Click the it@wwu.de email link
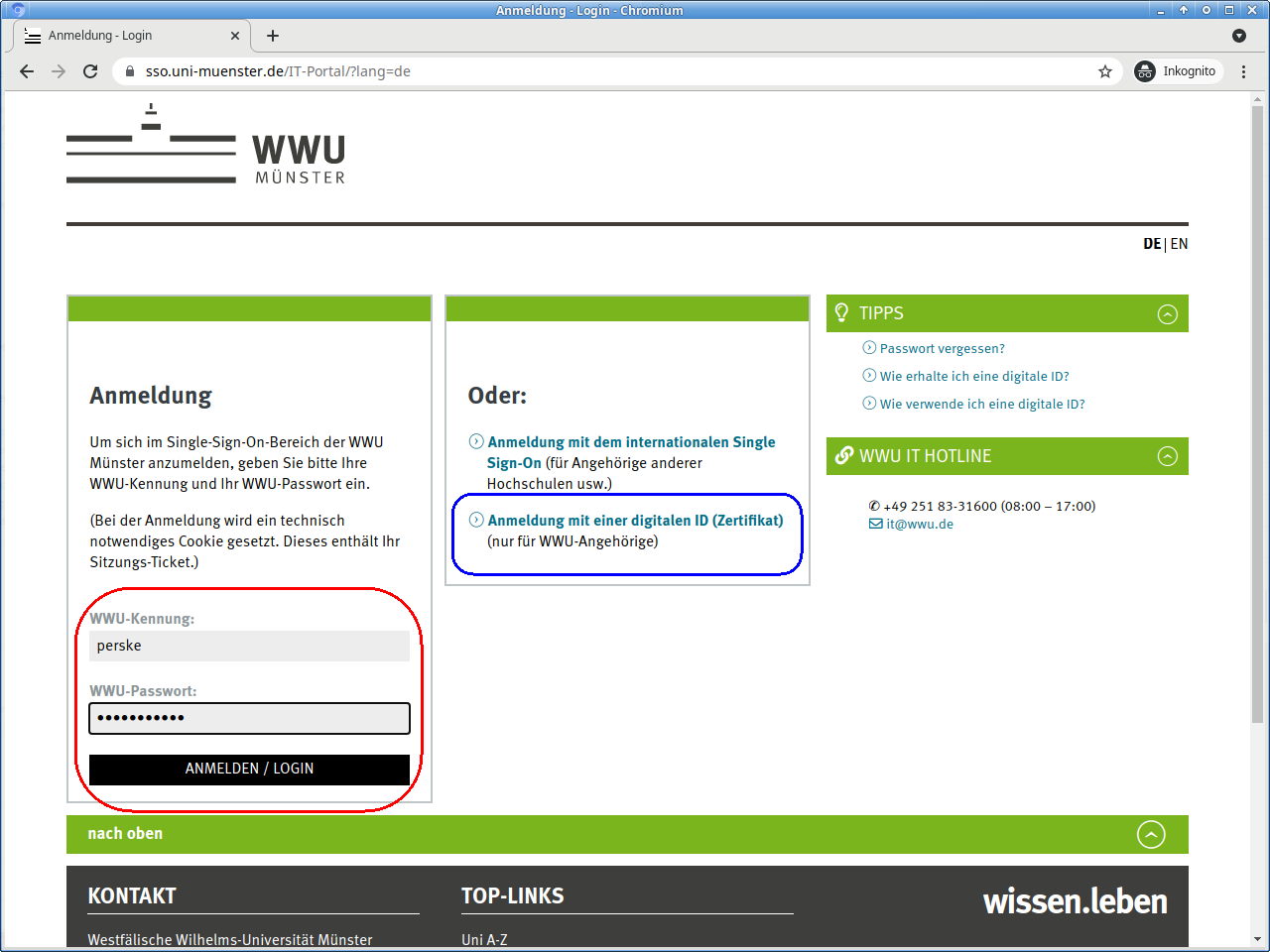 click(x=919, y=525)
